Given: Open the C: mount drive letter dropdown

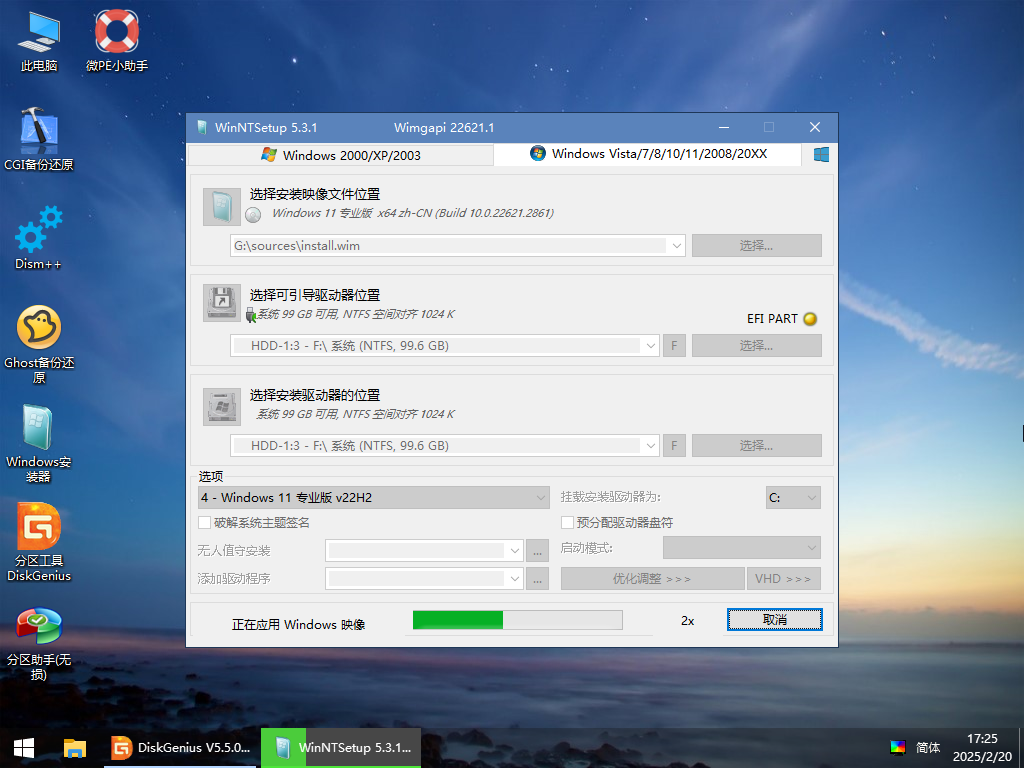Looking at the screenshot, I should [x=793, y=498].
